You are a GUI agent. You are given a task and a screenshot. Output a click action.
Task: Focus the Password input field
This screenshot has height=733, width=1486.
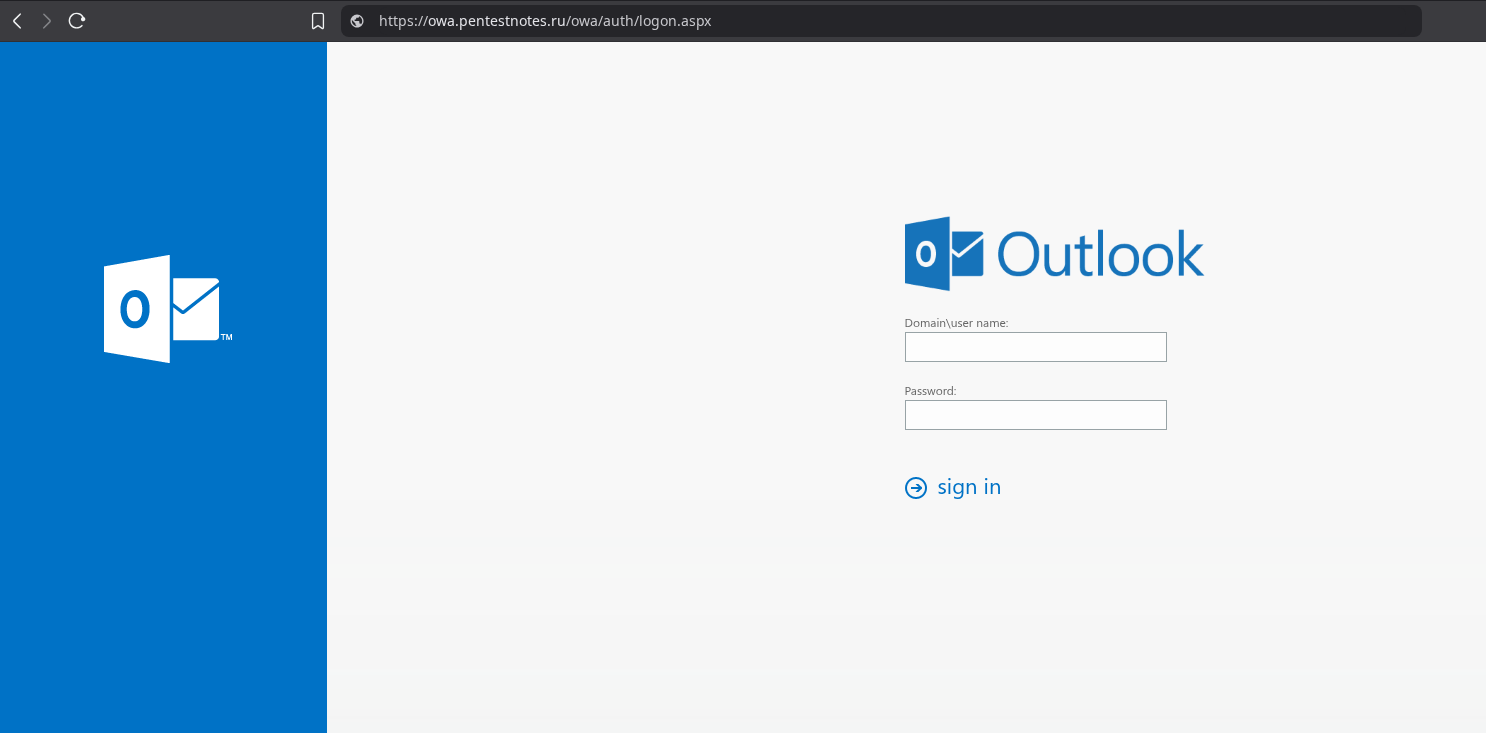(x=1035, y=415)
